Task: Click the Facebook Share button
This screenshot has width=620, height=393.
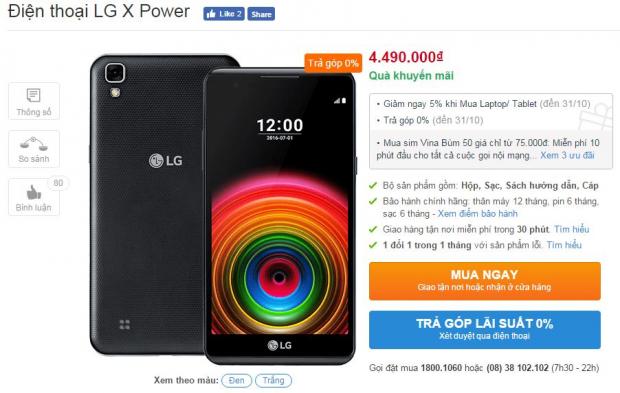Action: [x=261, y=14]
